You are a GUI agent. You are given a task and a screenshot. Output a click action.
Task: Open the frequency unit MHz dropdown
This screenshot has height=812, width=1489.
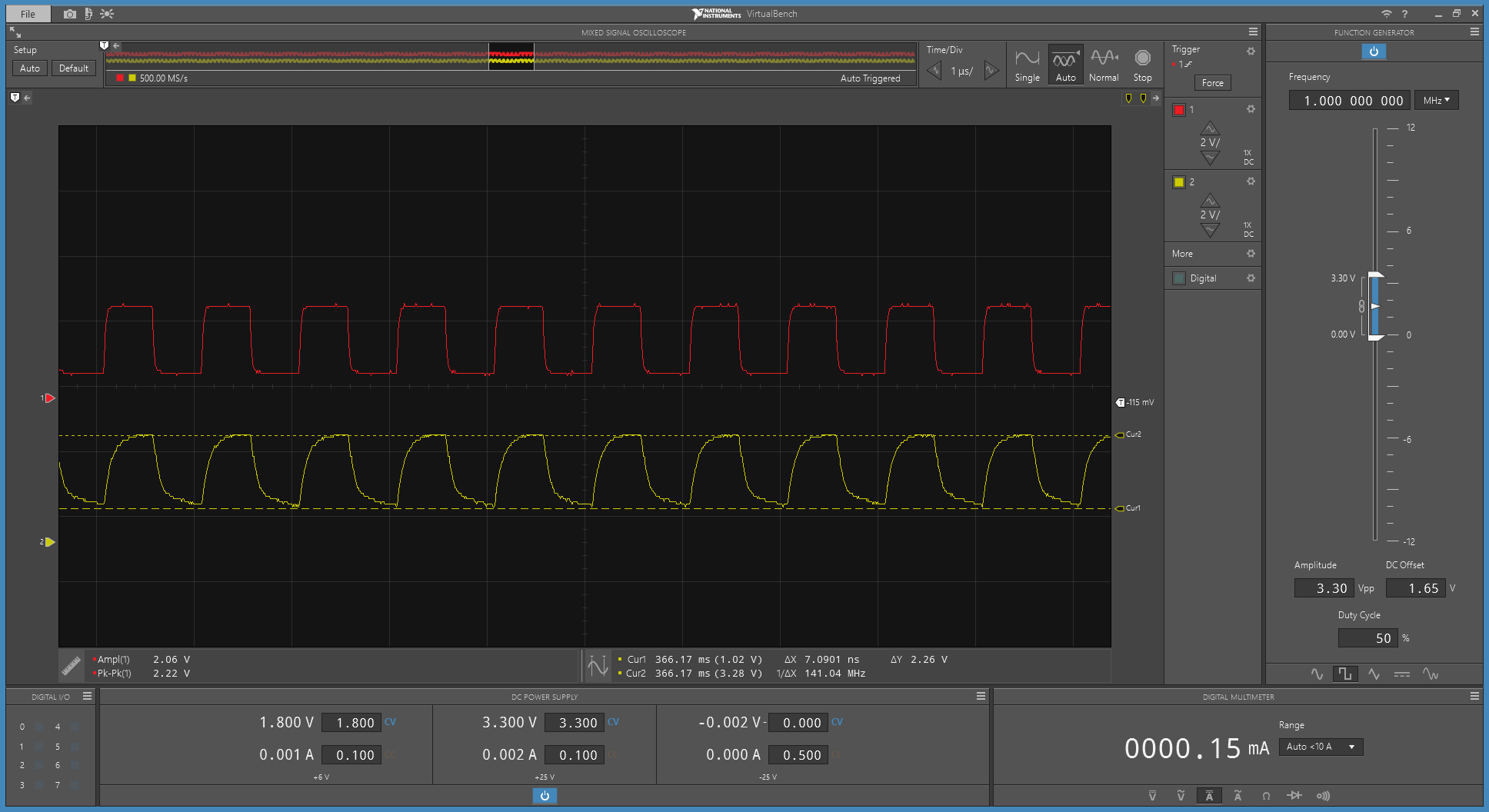pos(1436,100)
